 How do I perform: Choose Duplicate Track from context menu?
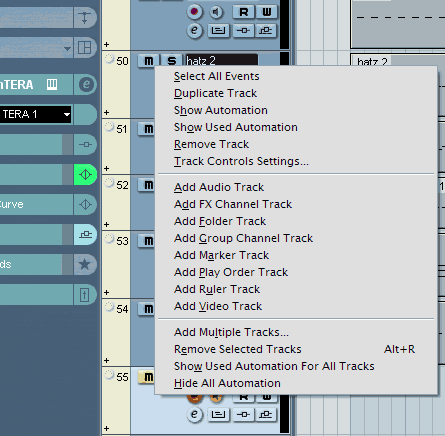[215, 93]
